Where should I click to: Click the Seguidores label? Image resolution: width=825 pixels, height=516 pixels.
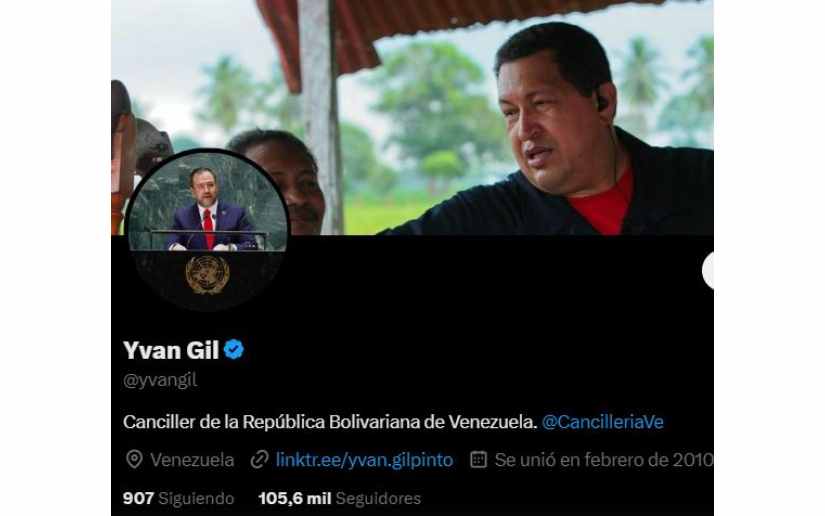pyautogui.click(x=378, y=499)
